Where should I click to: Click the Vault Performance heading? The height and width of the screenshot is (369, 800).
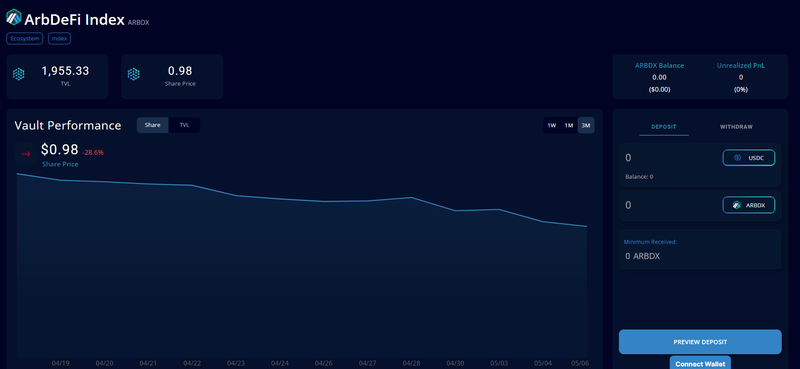[68, 126]
